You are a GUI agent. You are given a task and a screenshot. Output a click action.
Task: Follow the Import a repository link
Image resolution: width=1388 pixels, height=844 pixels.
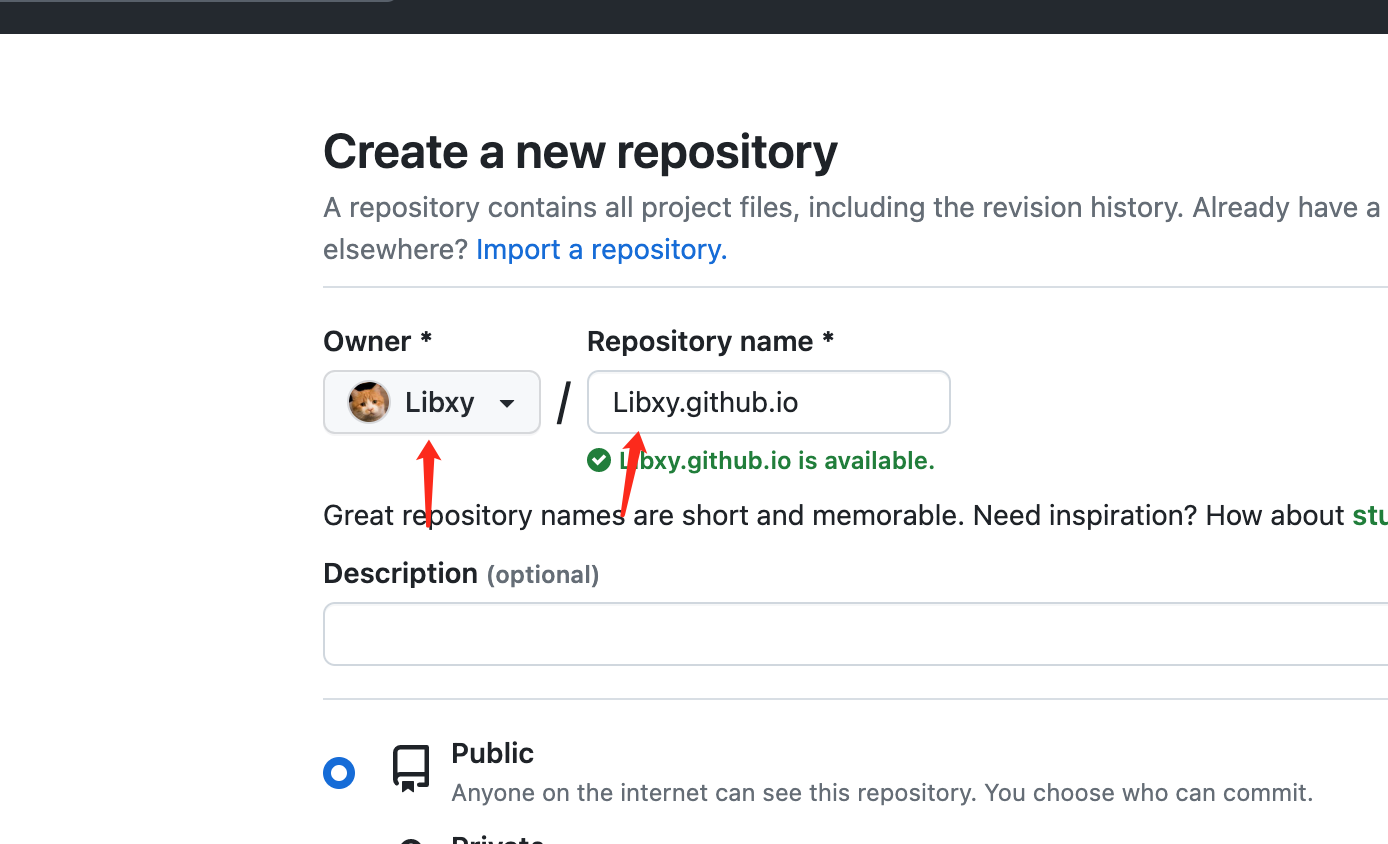(x=601, y=249)
